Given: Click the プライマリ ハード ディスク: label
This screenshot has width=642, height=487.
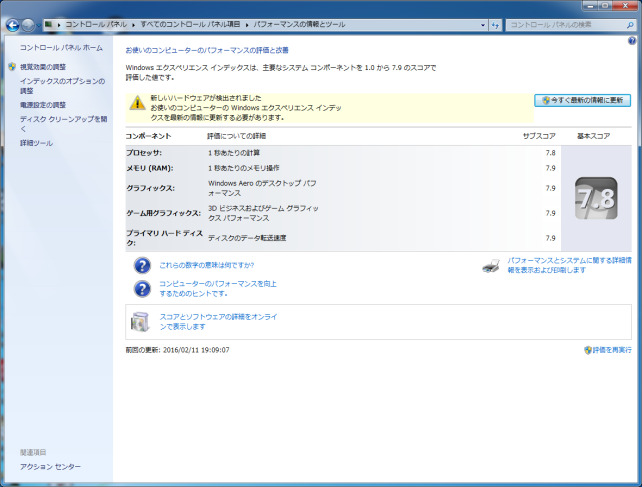Looking at the screenshot, I should [164, 238].
